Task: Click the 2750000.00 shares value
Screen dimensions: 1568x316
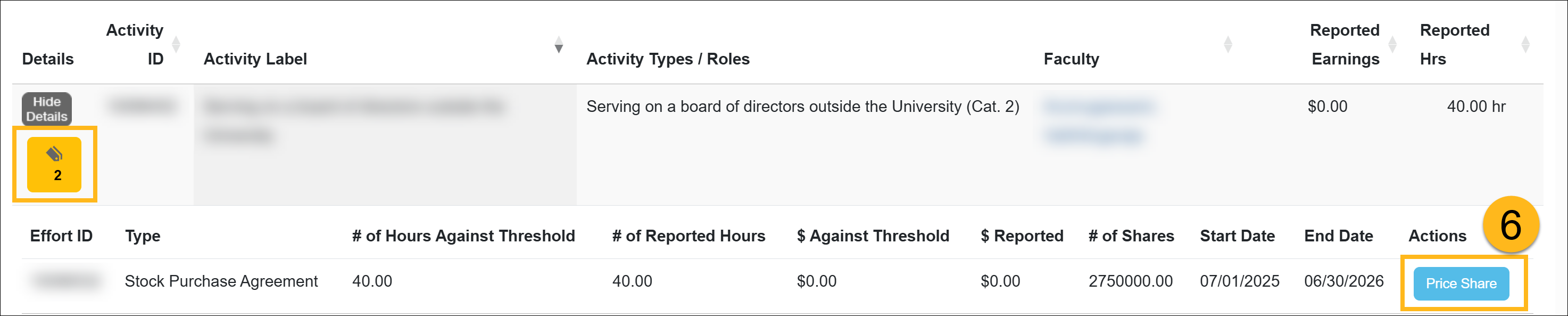Action: [x=1130, y=281]
